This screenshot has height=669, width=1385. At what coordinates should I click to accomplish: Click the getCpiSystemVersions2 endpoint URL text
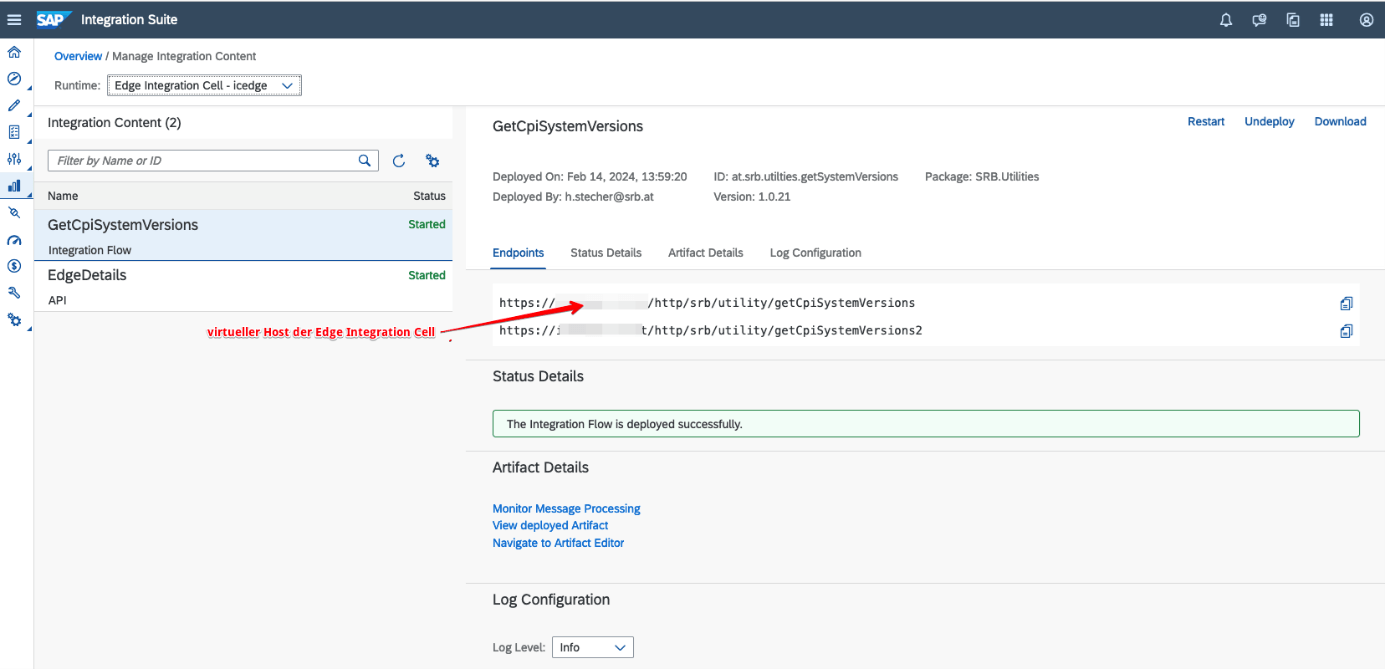tap(711, 331)
